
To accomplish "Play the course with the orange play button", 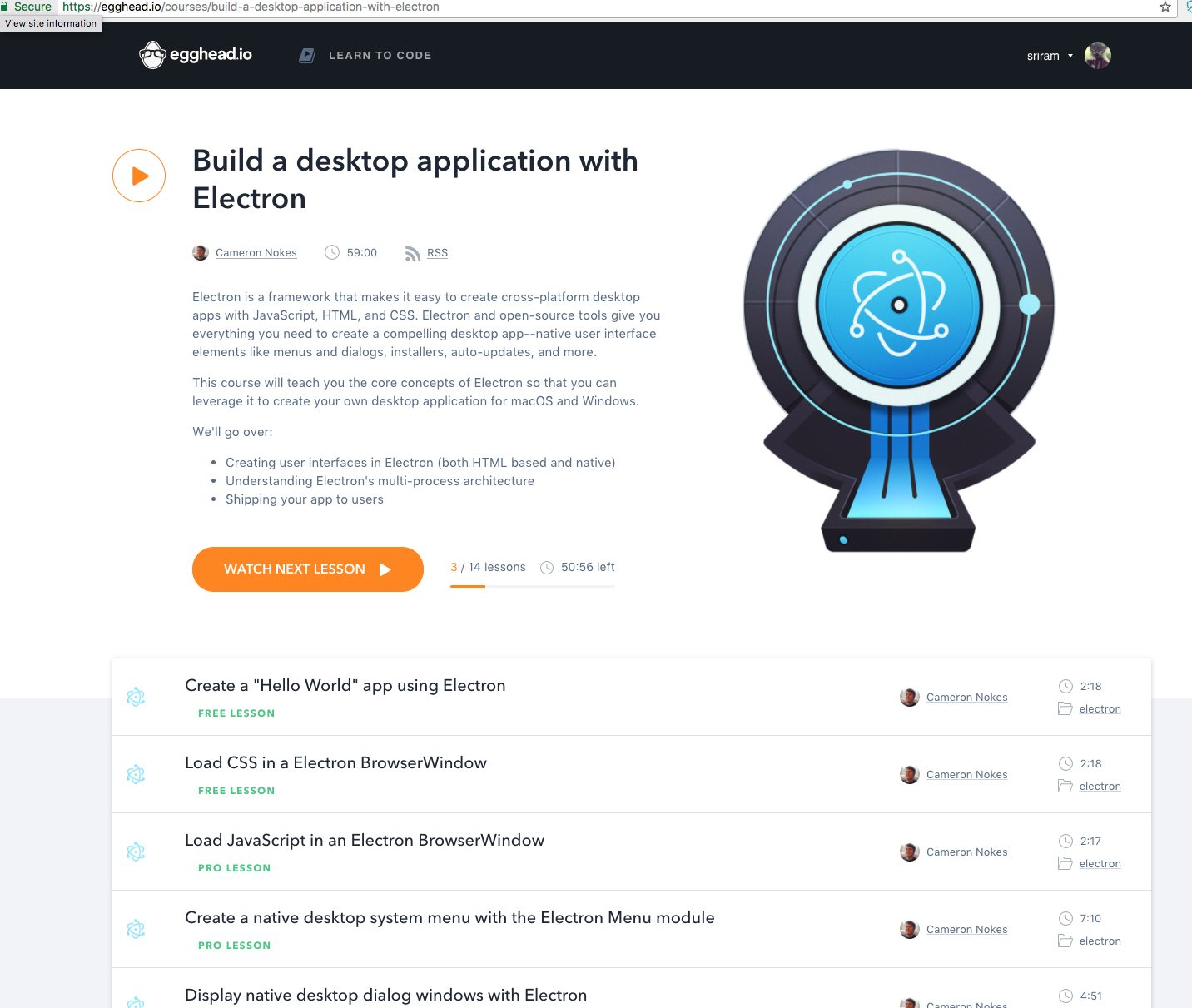I will click(139, 176).
